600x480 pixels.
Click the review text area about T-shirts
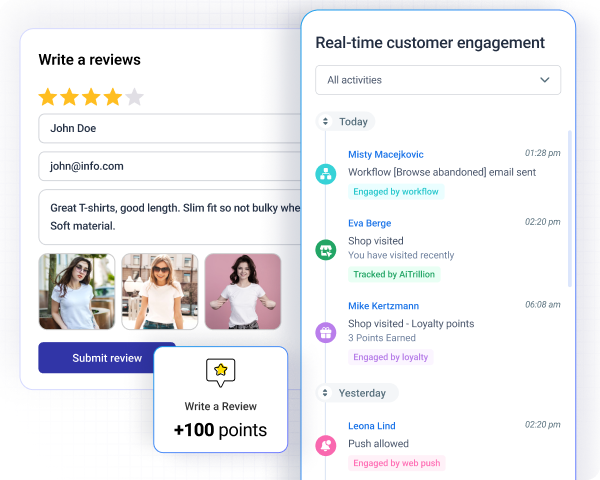pyautogui.click(x=170, y=217)
